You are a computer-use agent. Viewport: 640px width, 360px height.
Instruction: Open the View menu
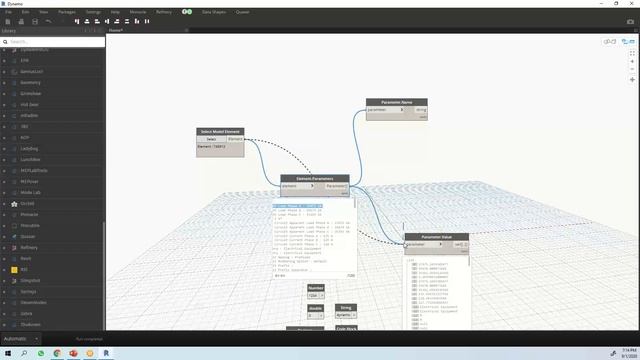pos(44,12)
